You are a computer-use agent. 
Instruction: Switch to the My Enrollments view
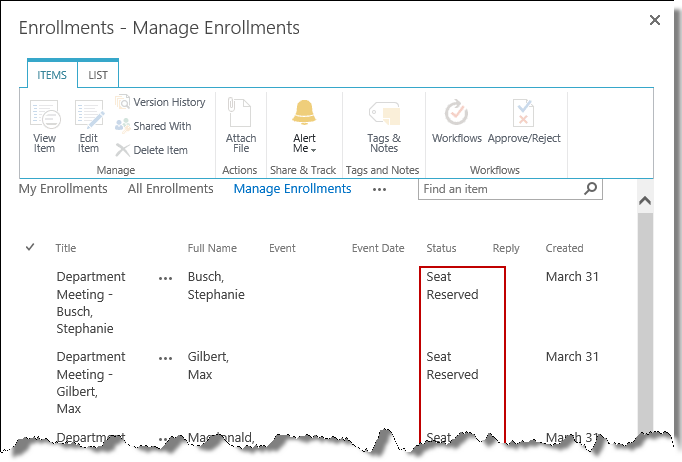pyautogui.click(x=63, y=189)
